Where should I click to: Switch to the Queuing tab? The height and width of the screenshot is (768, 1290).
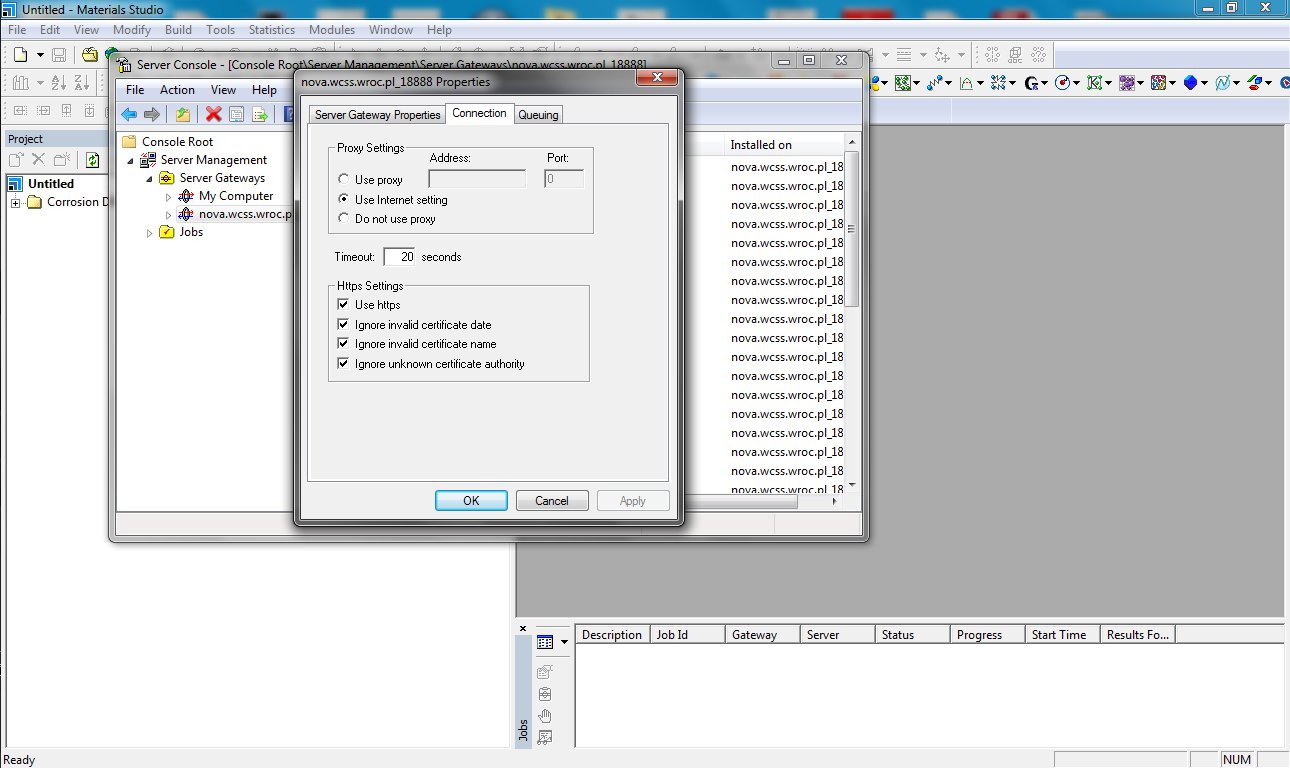(538, 115)
